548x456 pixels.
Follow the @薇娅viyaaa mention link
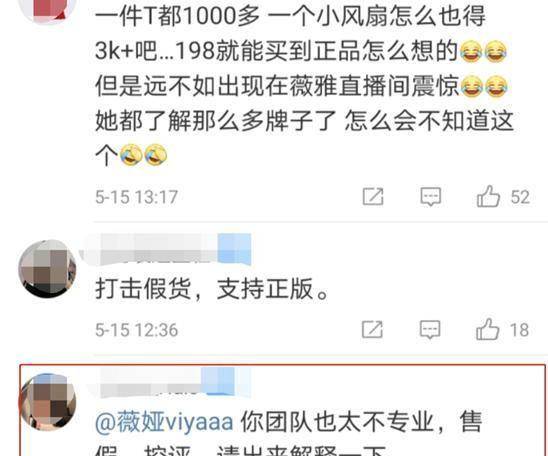[164, 422]
